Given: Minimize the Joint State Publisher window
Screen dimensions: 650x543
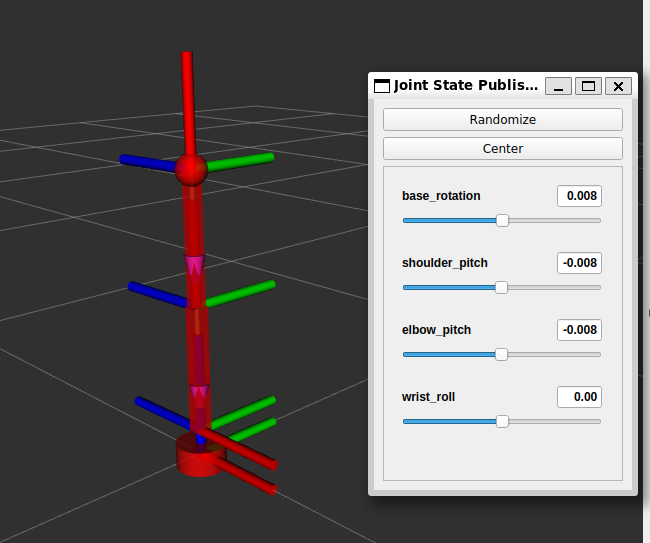Looking at the screenshot, I should tap(558, 86).
